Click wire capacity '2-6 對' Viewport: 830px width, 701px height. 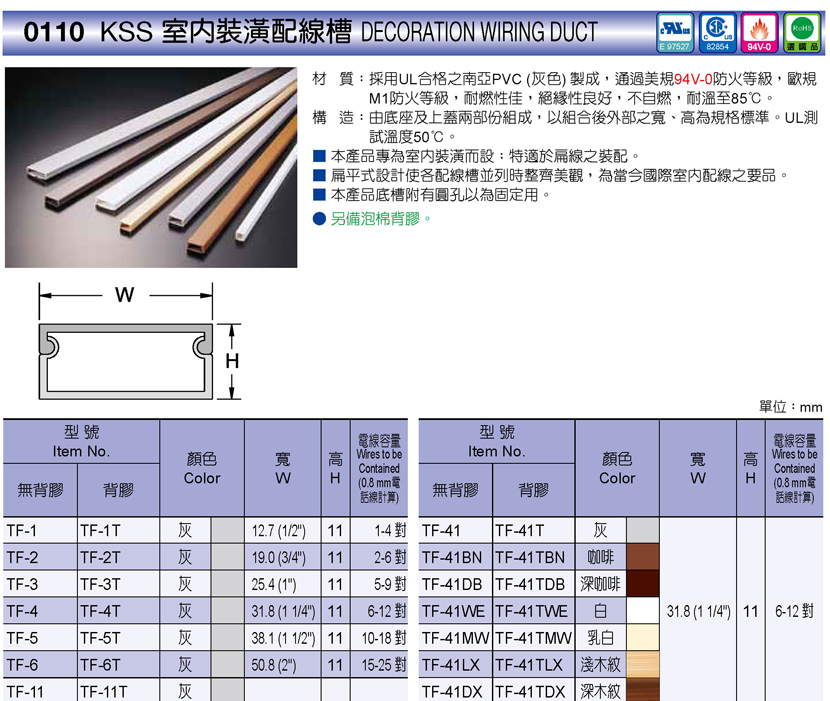pos(390,557)
